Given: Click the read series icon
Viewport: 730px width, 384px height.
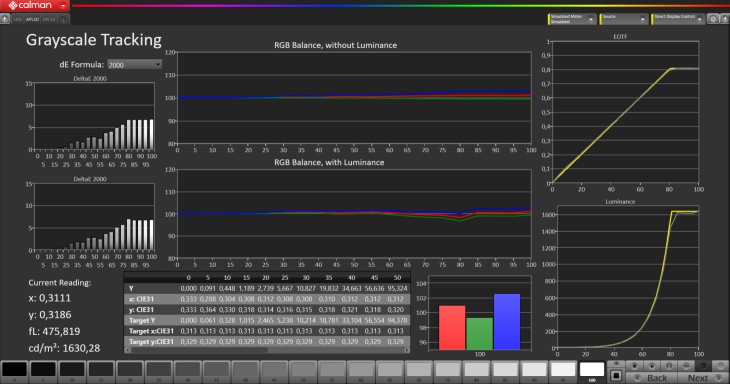Looking at the screenshot, I should tap(669, 366).
